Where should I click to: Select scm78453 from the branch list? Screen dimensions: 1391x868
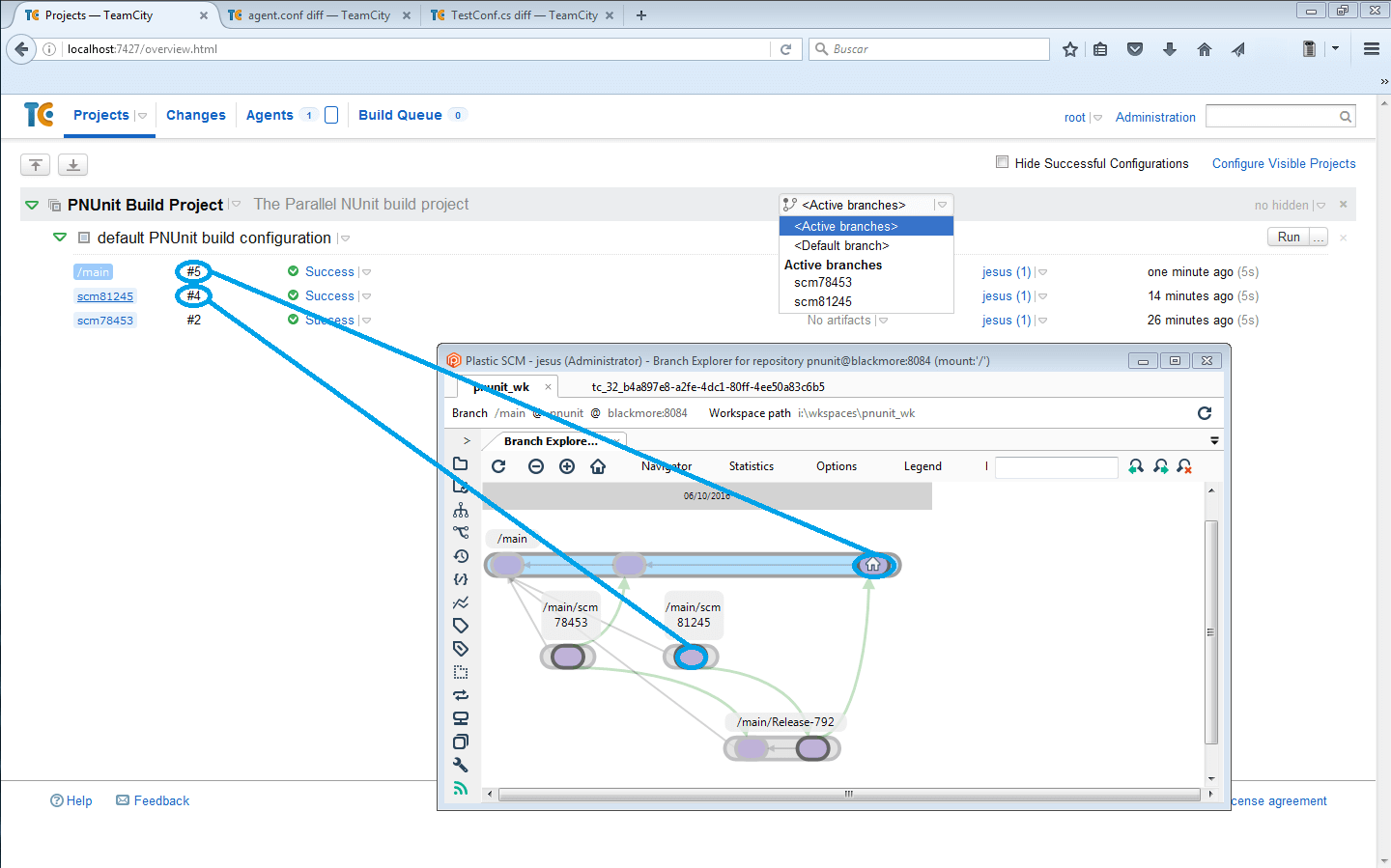click(823, 283)
